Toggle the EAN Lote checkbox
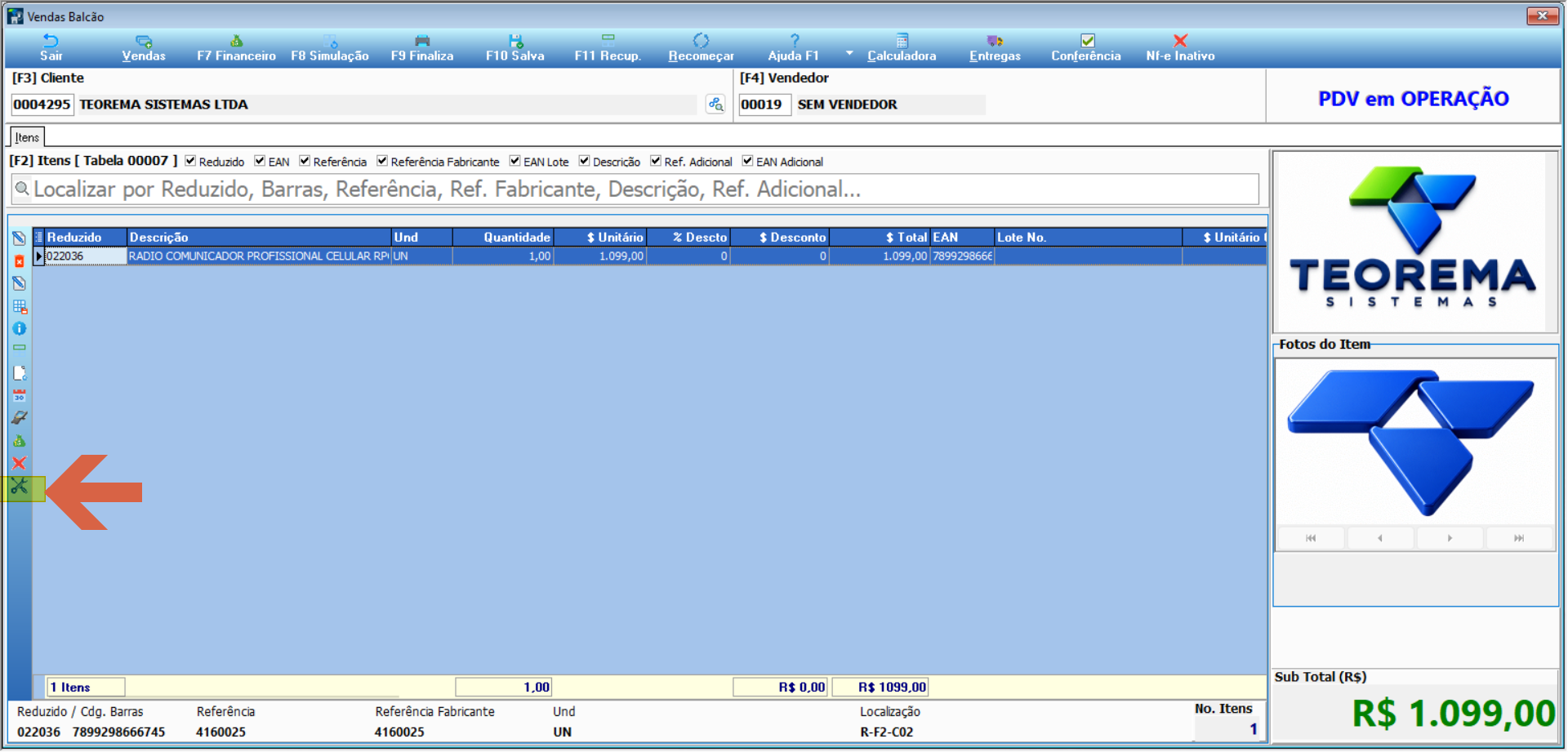The width and height of the screenshot is (1568, 752). pyautogui.click(x=515, y=161)
